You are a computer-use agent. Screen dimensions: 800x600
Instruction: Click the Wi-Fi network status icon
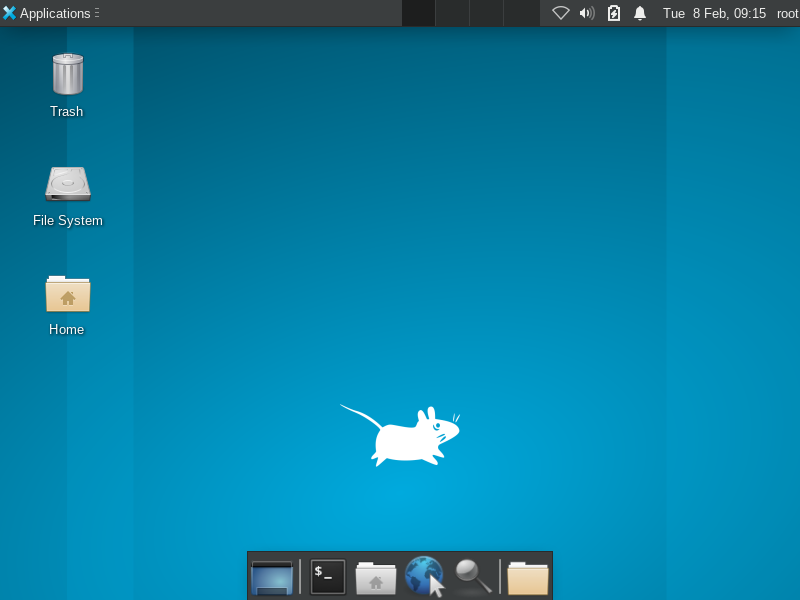(561, 13)
